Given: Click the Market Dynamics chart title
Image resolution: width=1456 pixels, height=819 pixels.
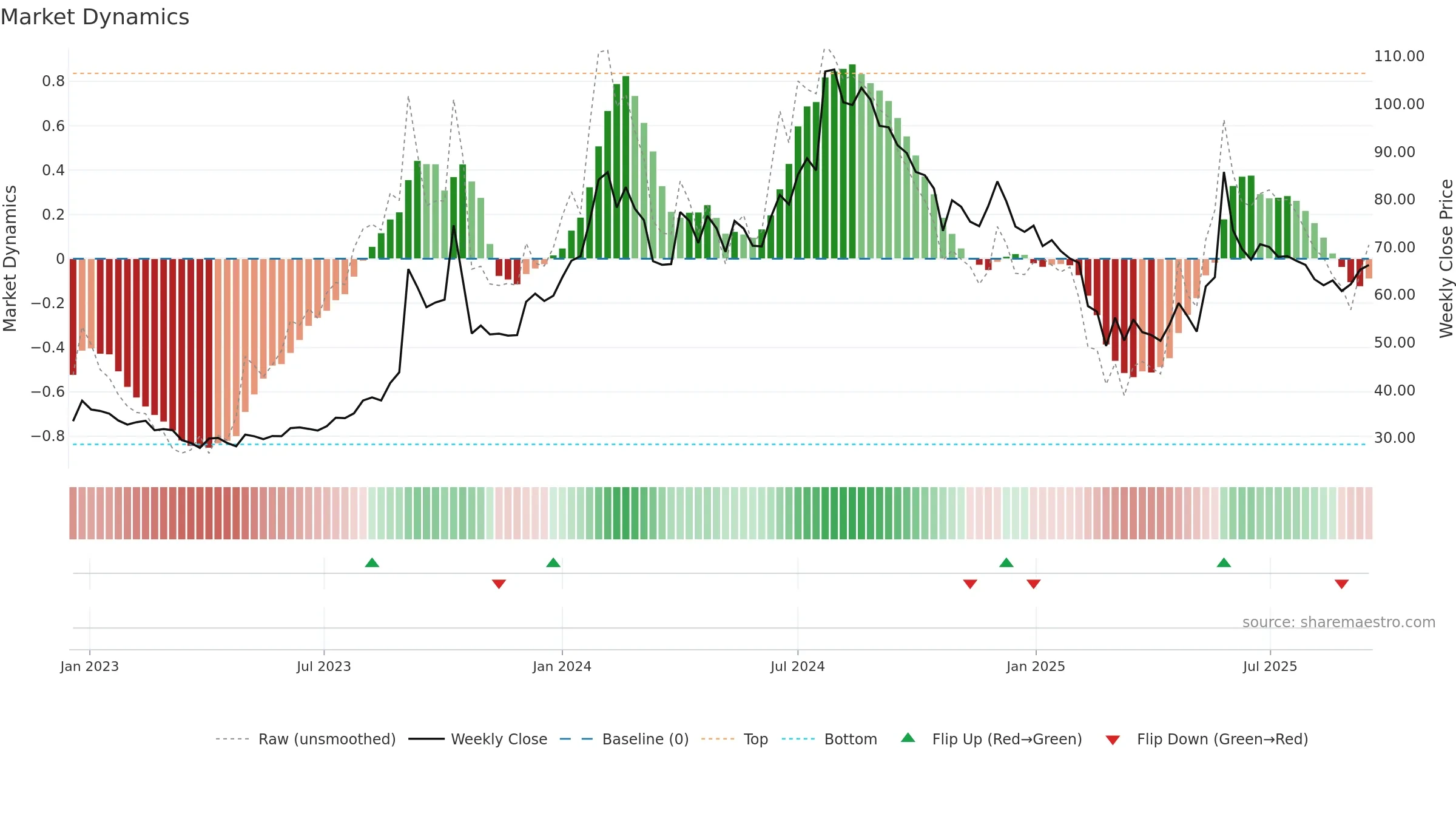Looking at the screenshot, I should 95,17.
